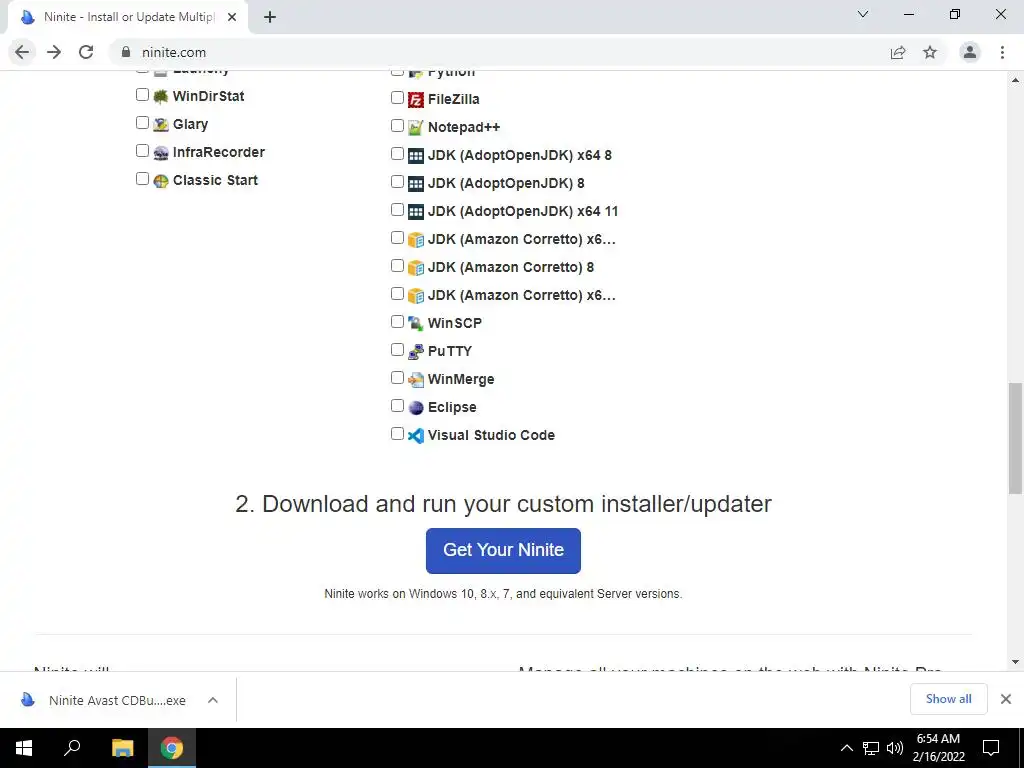The width and height of the screenshot is (1024, 768).
Task: Click the InfraRecorder app icon
Action: point(161,153)
